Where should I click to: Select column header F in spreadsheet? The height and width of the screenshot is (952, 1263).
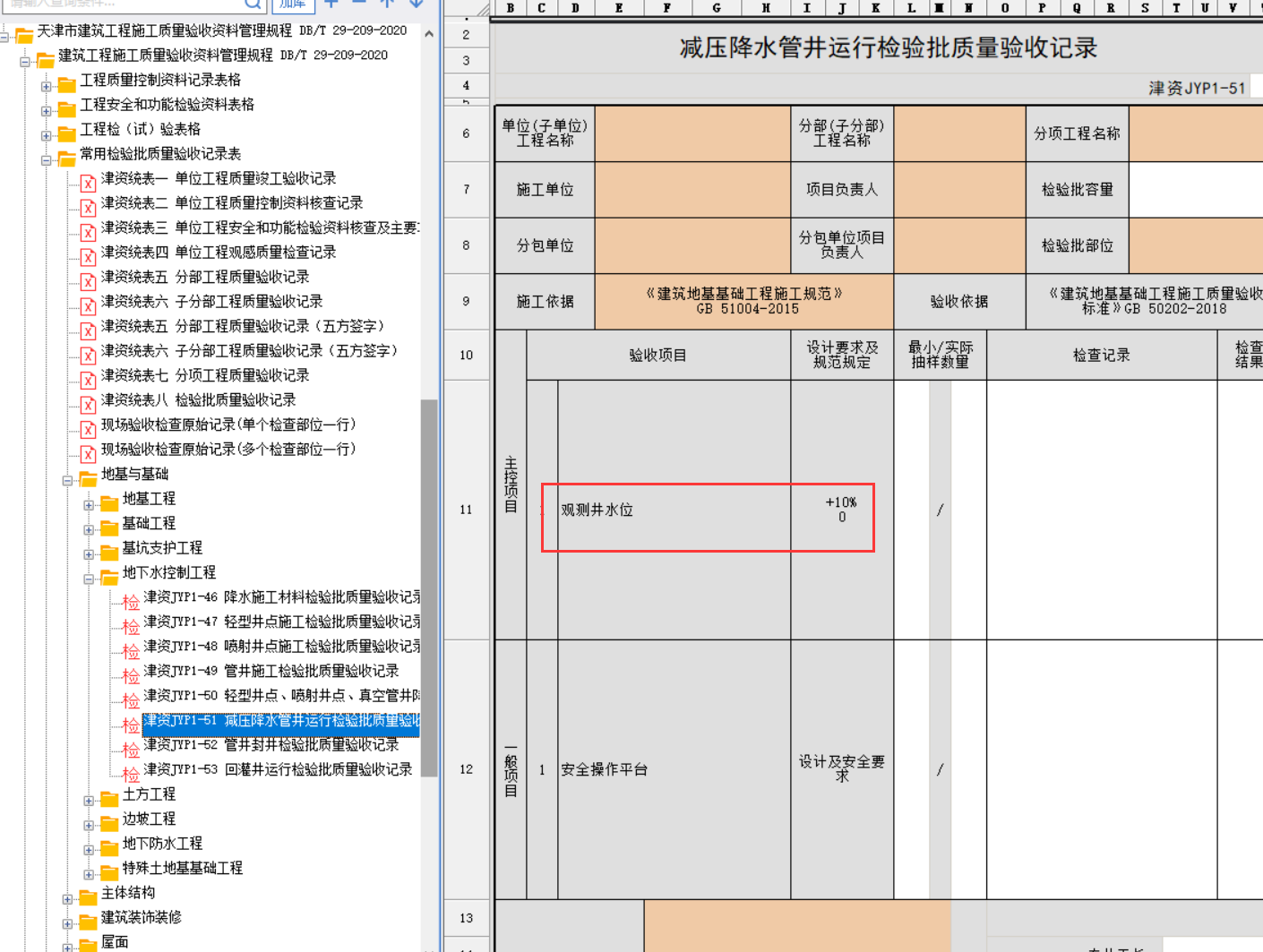666,8
